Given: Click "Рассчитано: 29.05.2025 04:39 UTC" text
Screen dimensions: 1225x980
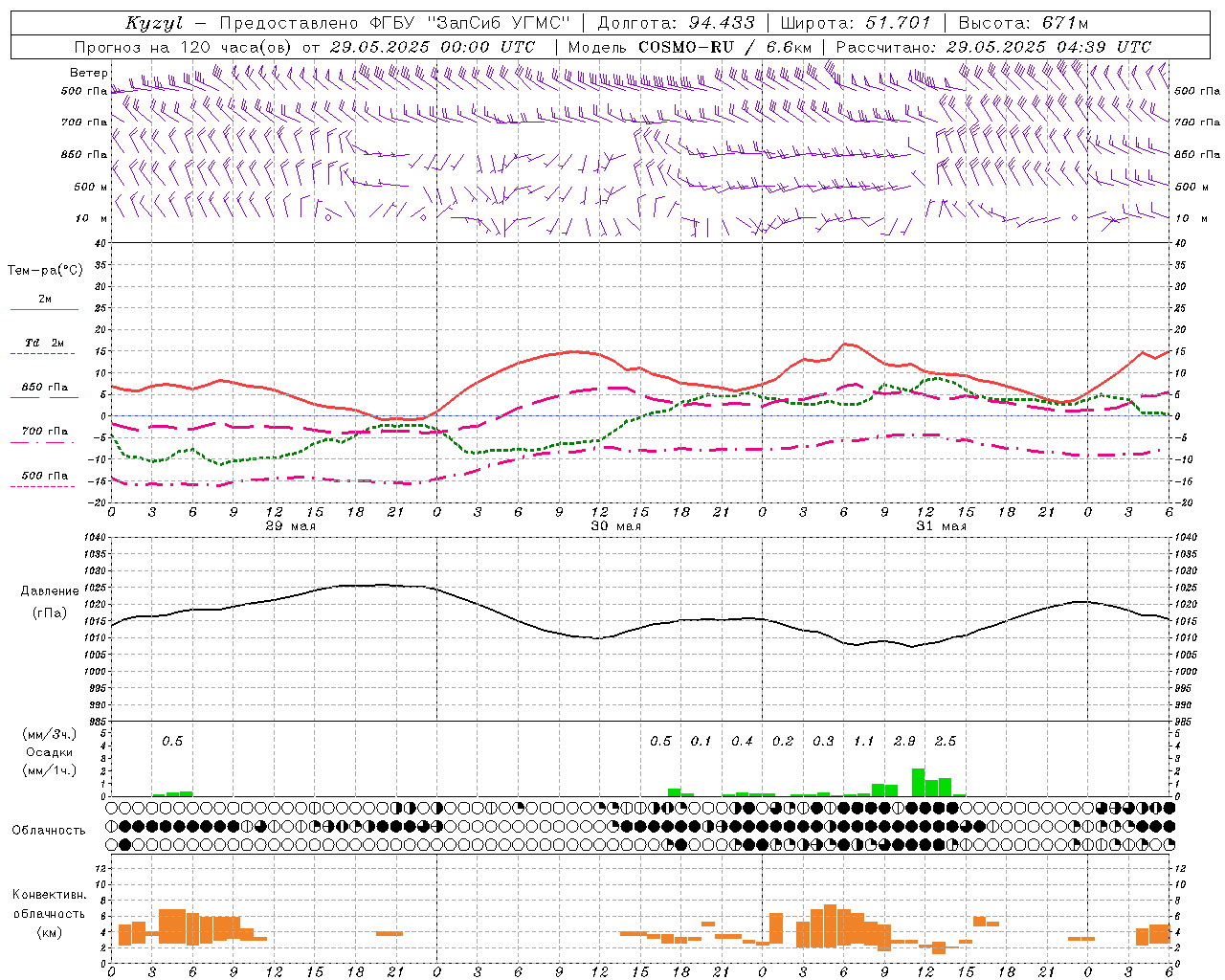Looking at the screenshot, I should [993, 47].
